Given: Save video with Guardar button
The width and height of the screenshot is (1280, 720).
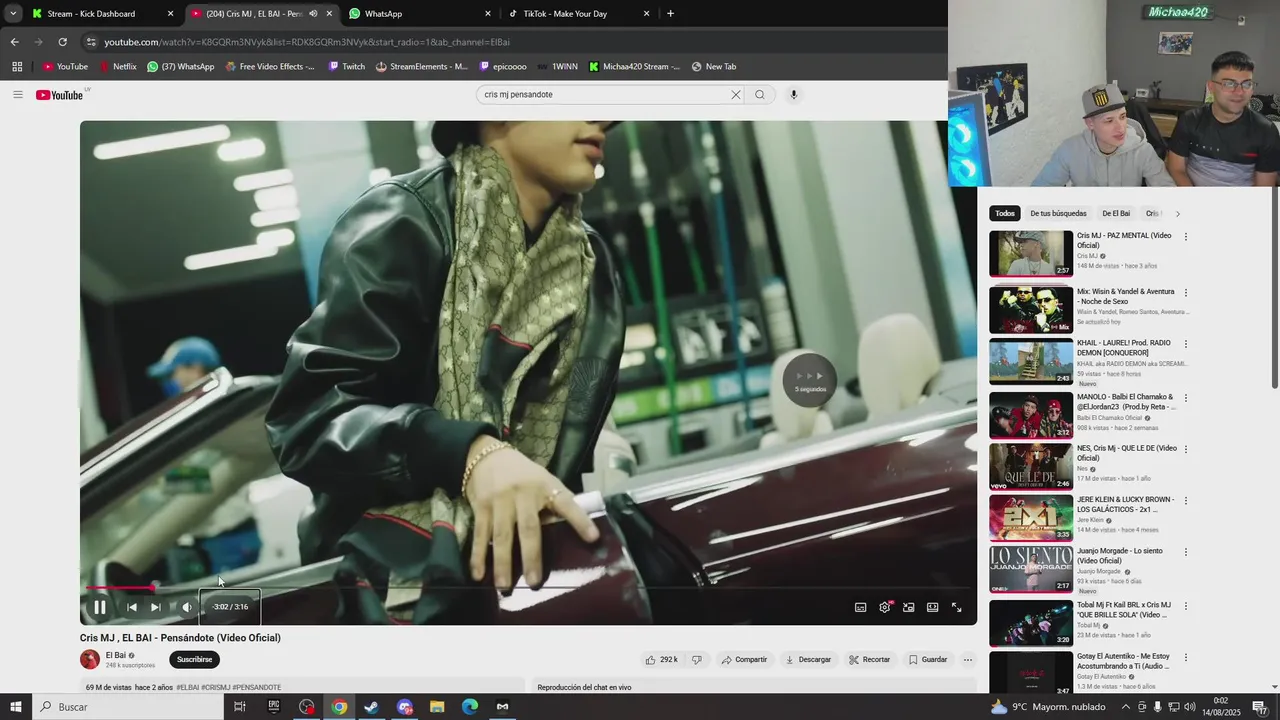Looking at the screenshot, I should click(x=928, y=660).
